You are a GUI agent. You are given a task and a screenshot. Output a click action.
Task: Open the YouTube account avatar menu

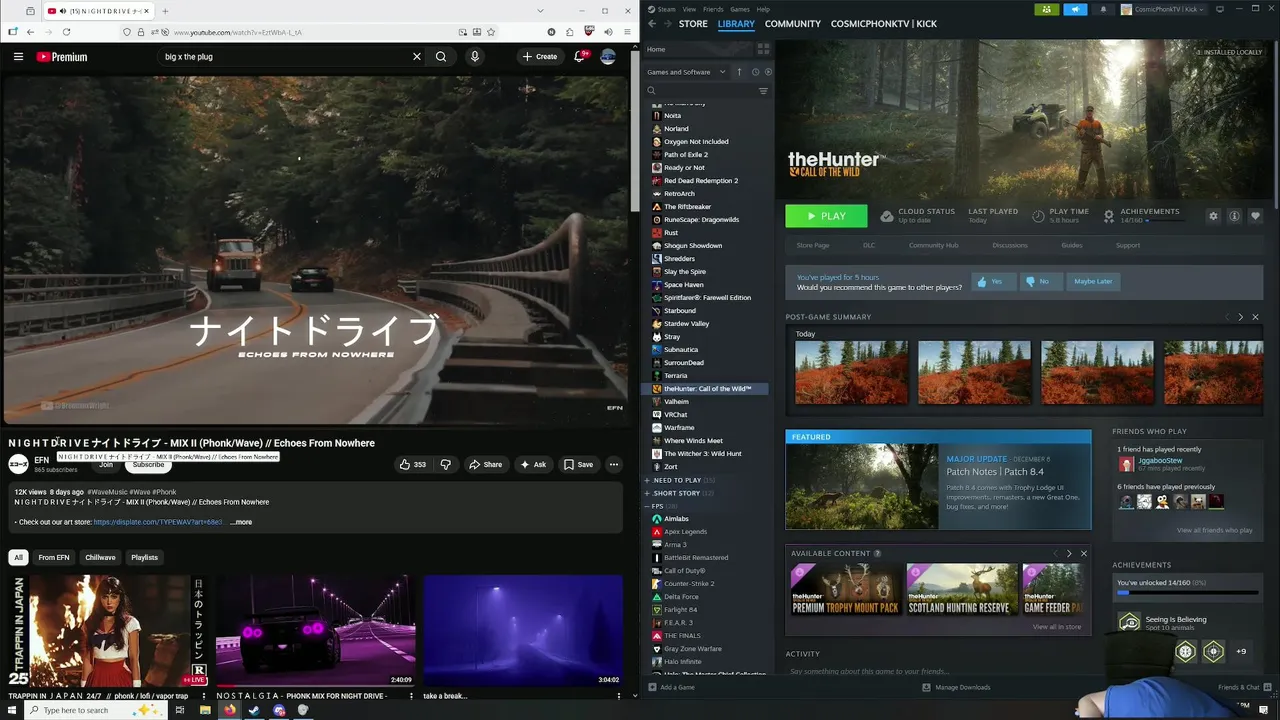click(x=608, y=57)
